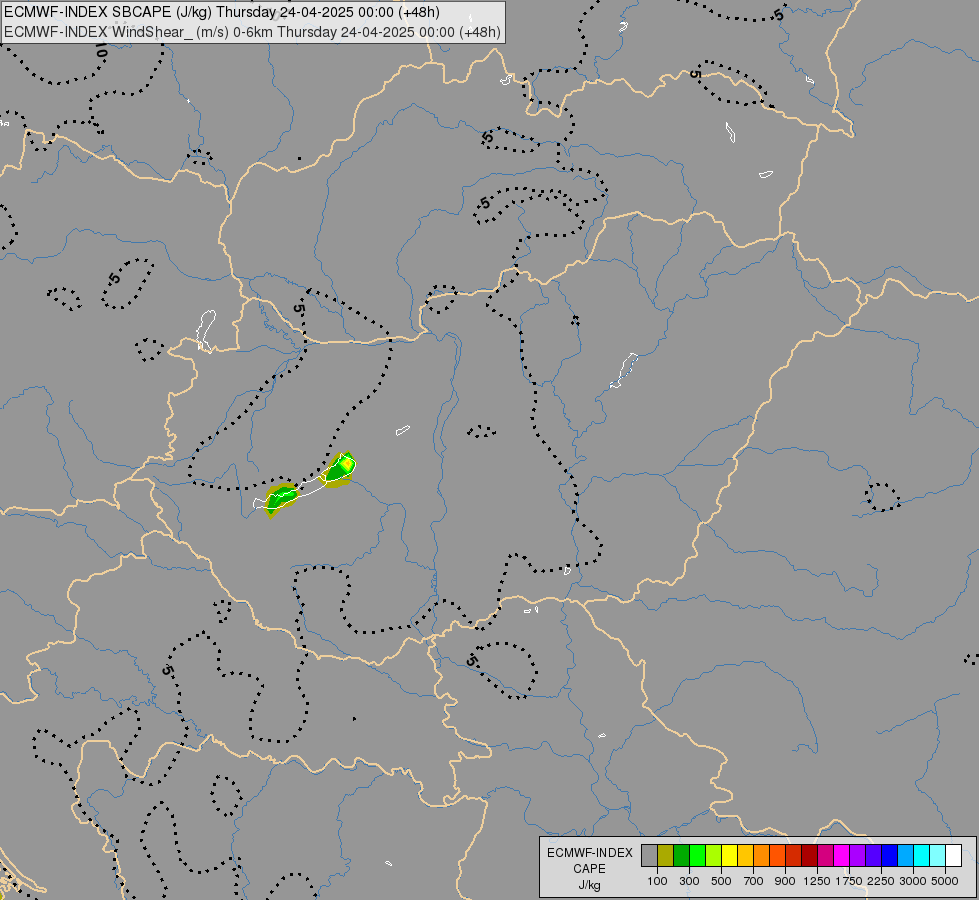Click the cyan swatch right of 3000
The width and height of the screenshot is (979, 900).
pos(922,856)
